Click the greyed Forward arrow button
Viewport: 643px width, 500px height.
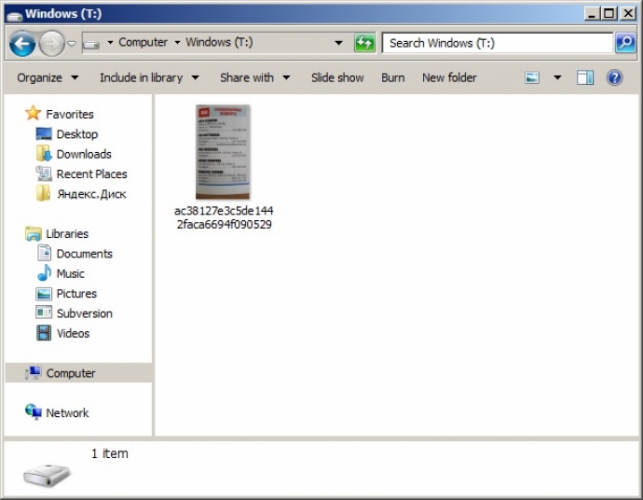(52, 43)
